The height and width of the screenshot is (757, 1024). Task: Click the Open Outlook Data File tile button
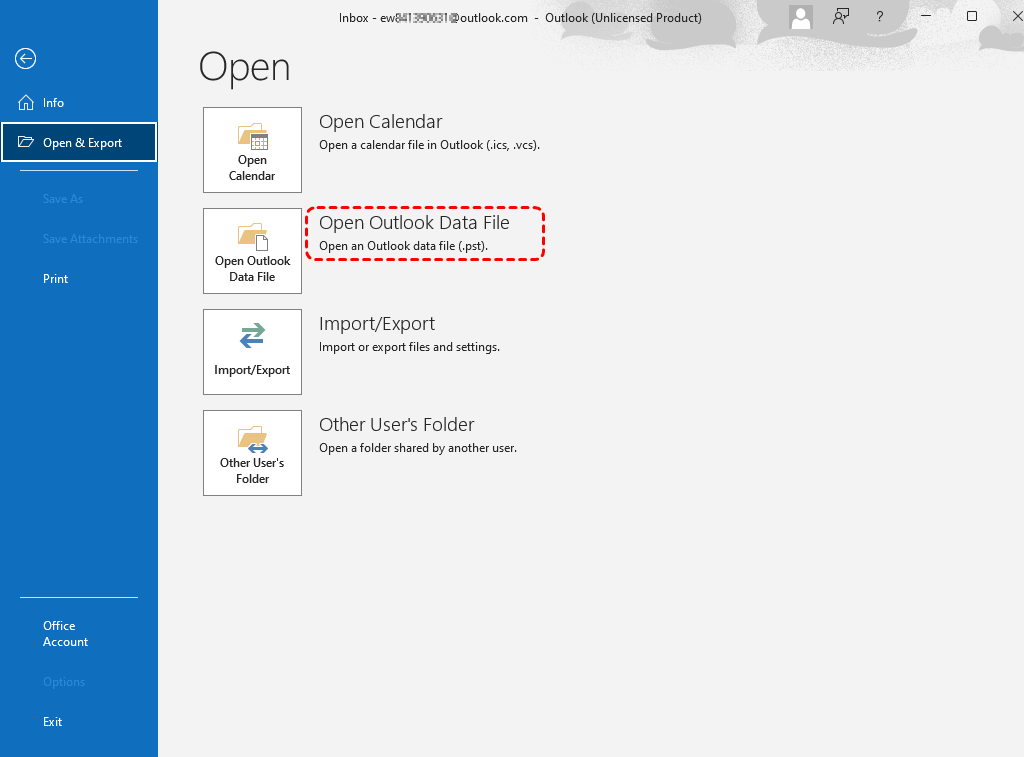(252, 251)
